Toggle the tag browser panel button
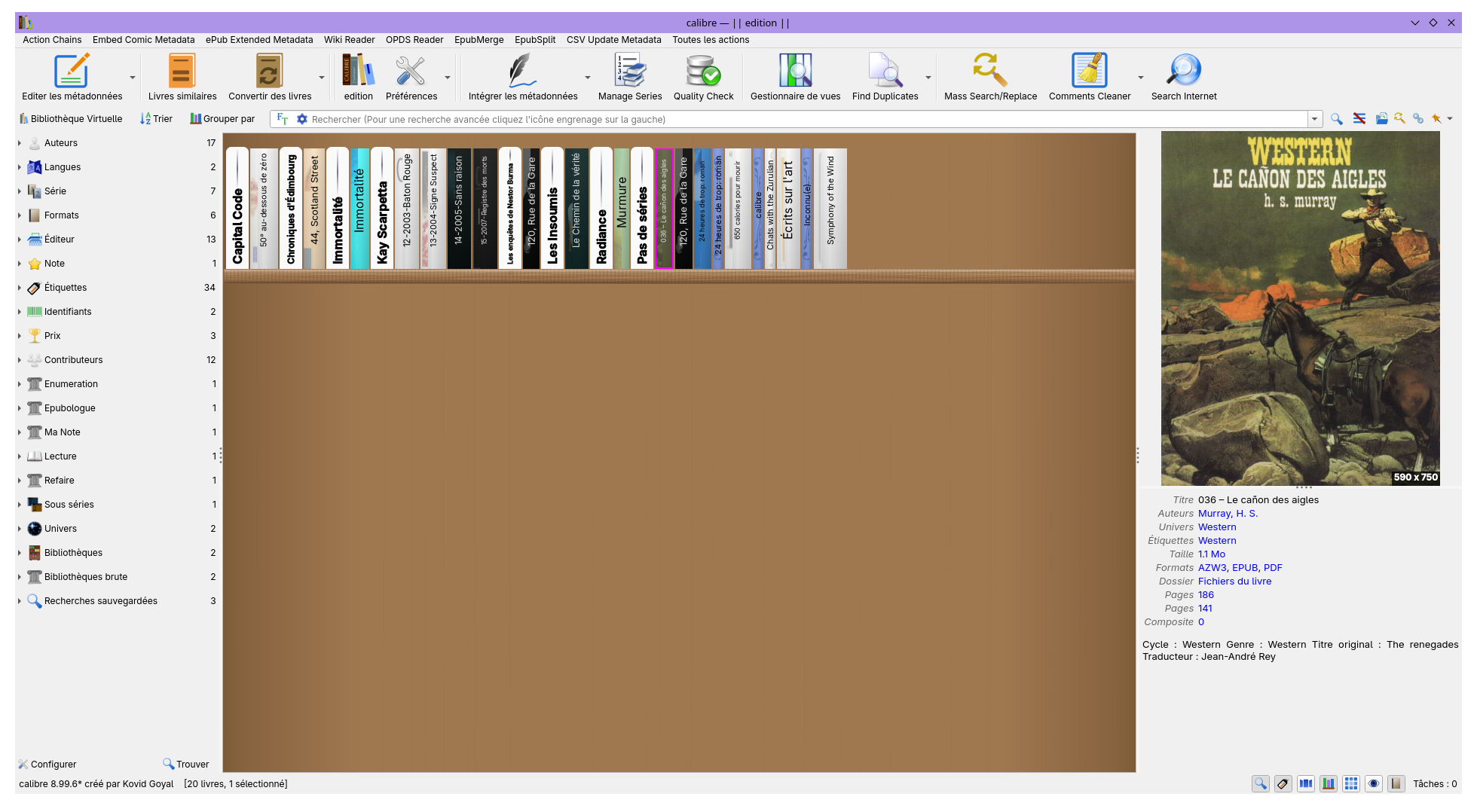This screenshot has height=812, width=1477. (x=1283, y=784)
